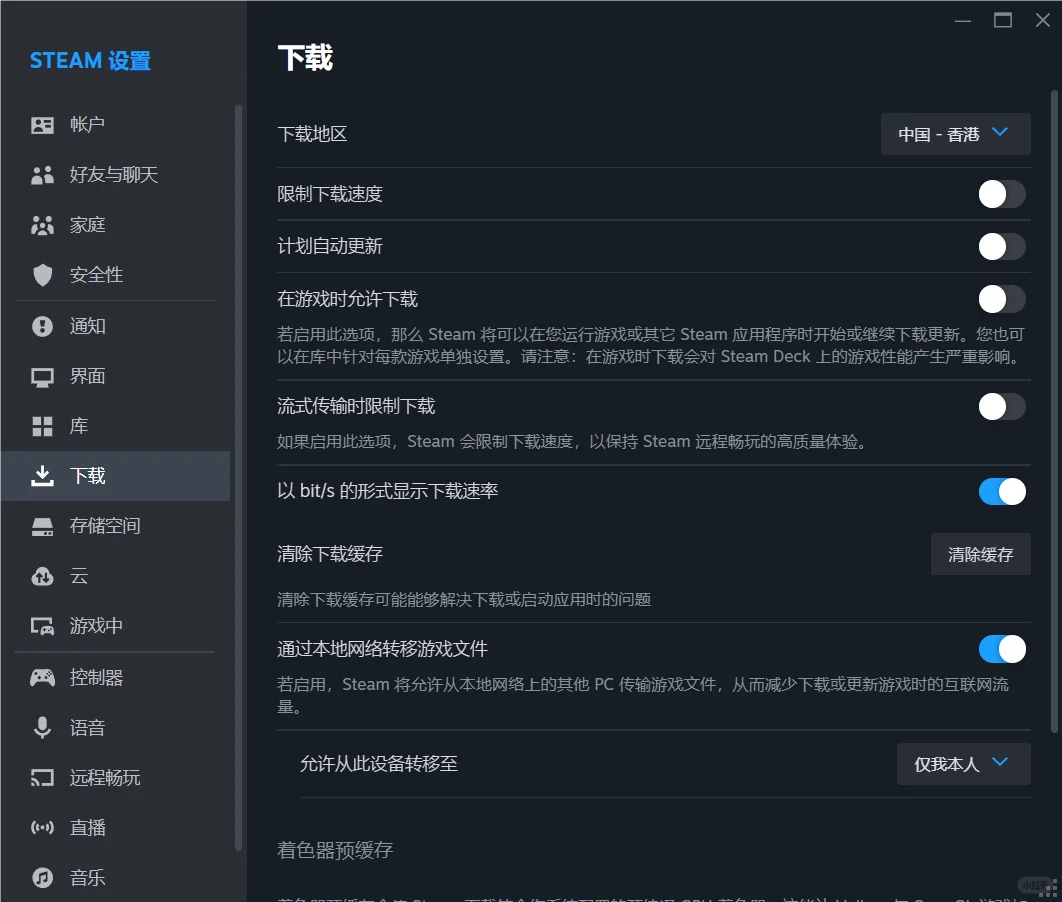
Task: Click the 远程畅玩 cast icon
Action: coord(42,777)
